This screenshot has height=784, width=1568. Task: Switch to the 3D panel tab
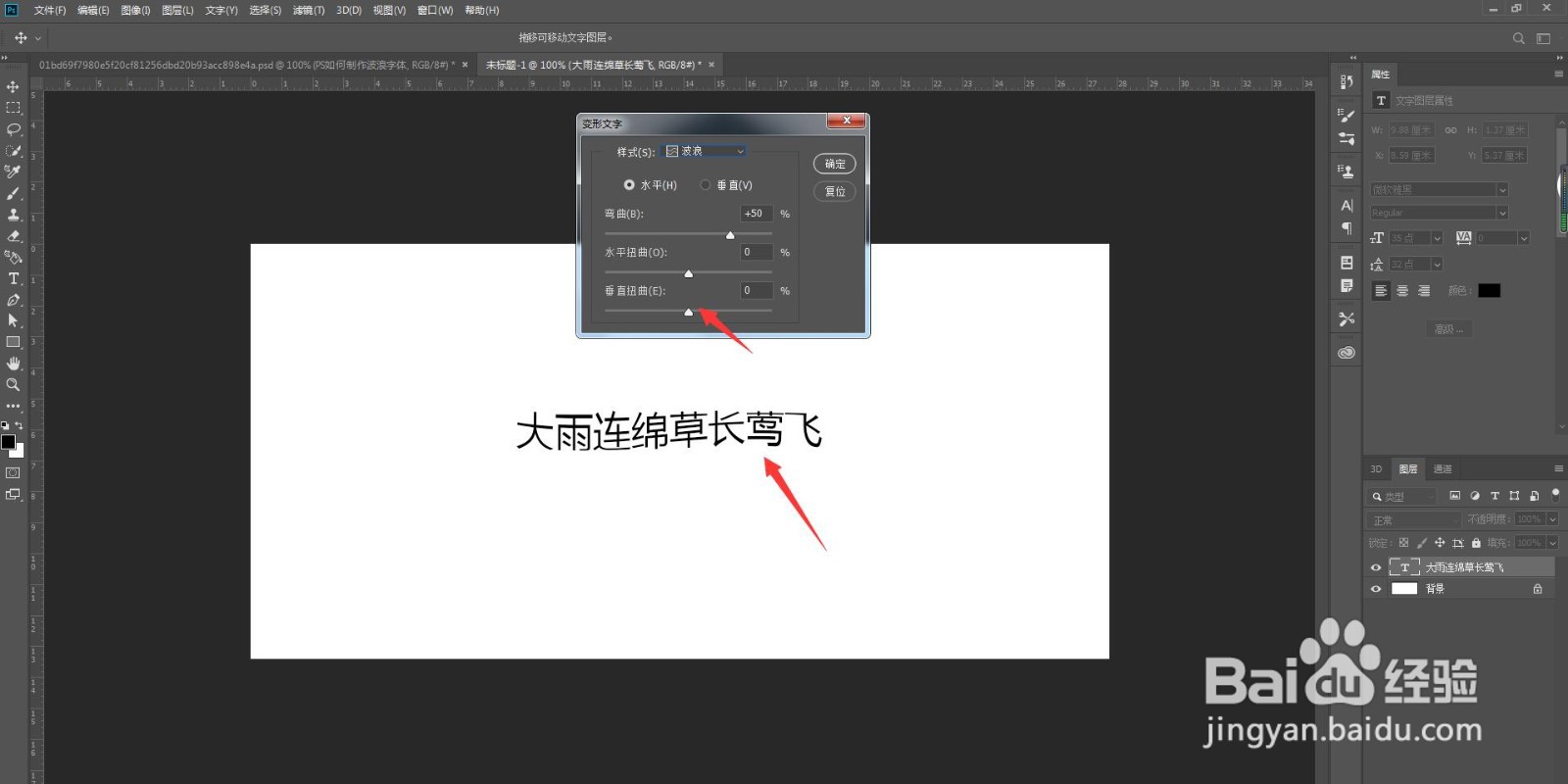click(1376, 469)
